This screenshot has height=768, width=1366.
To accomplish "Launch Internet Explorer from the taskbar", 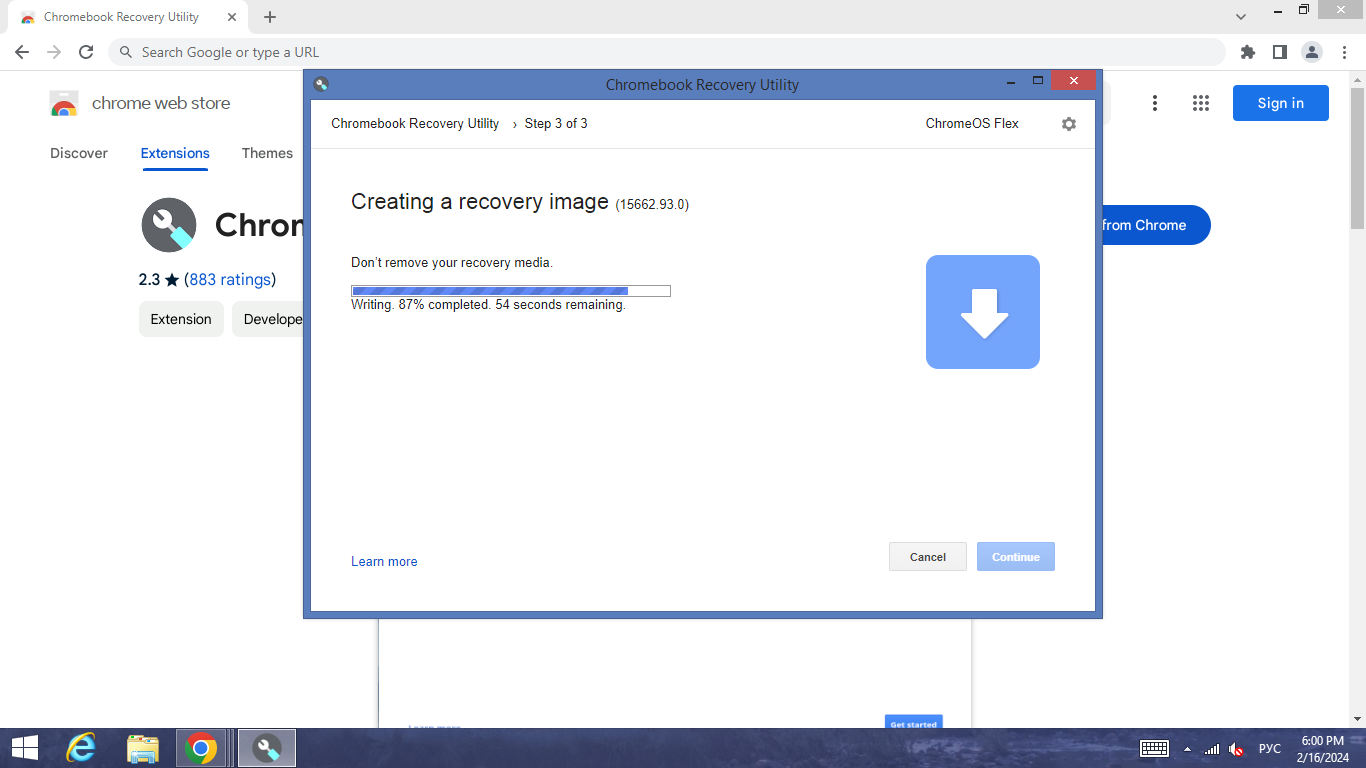I will (80, 748).
